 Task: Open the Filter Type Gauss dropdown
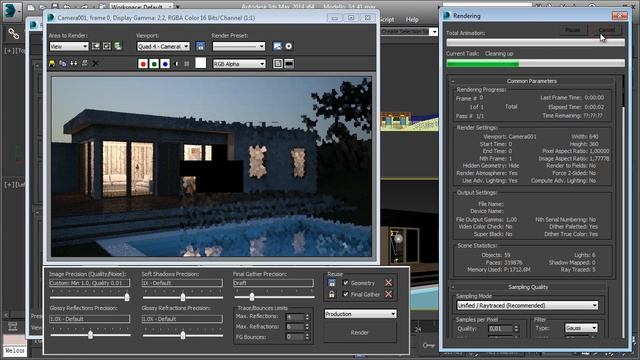click(581, 328)
